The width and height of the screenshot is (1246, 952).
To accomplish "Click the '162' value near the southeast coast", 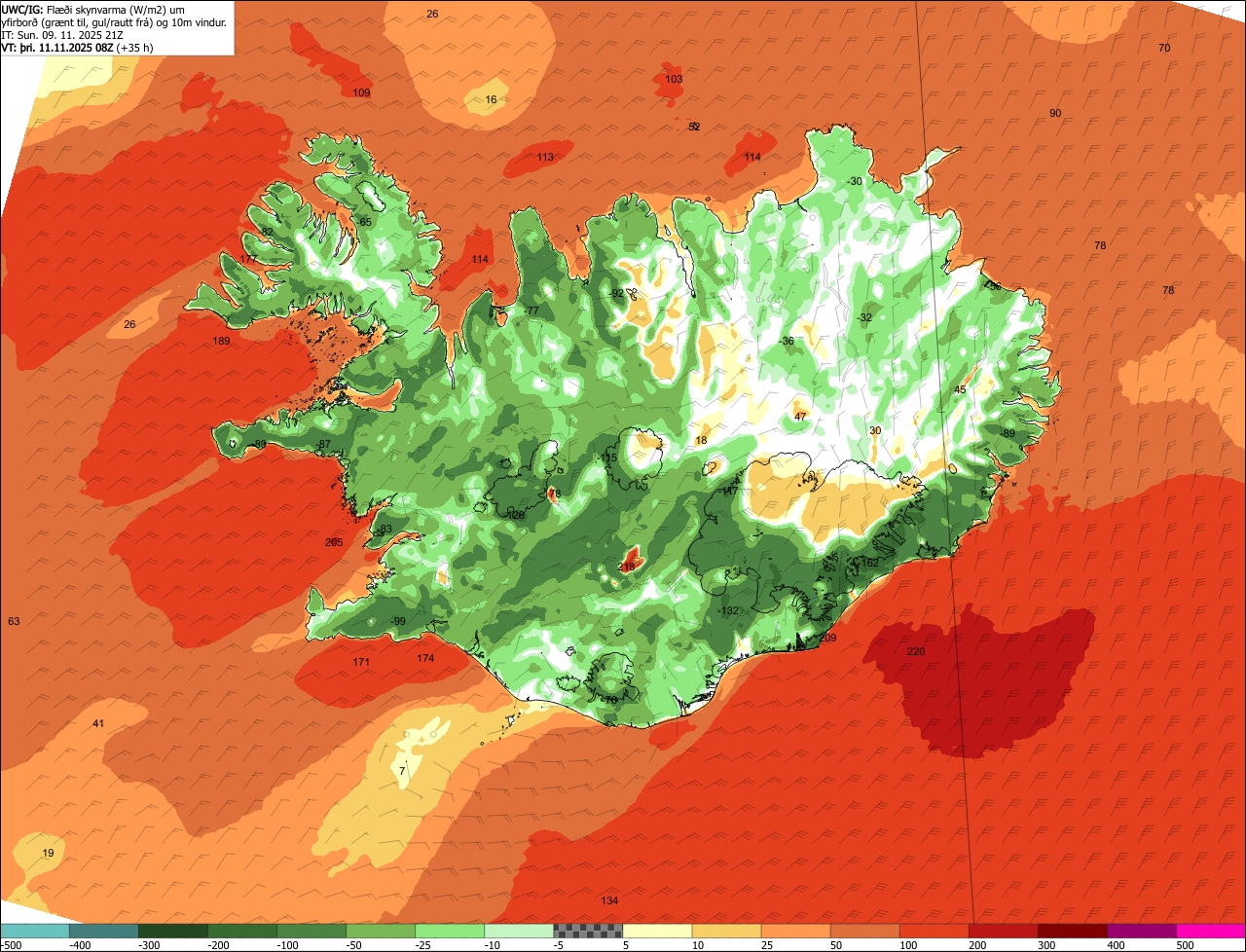I will (x=869, y=563).
